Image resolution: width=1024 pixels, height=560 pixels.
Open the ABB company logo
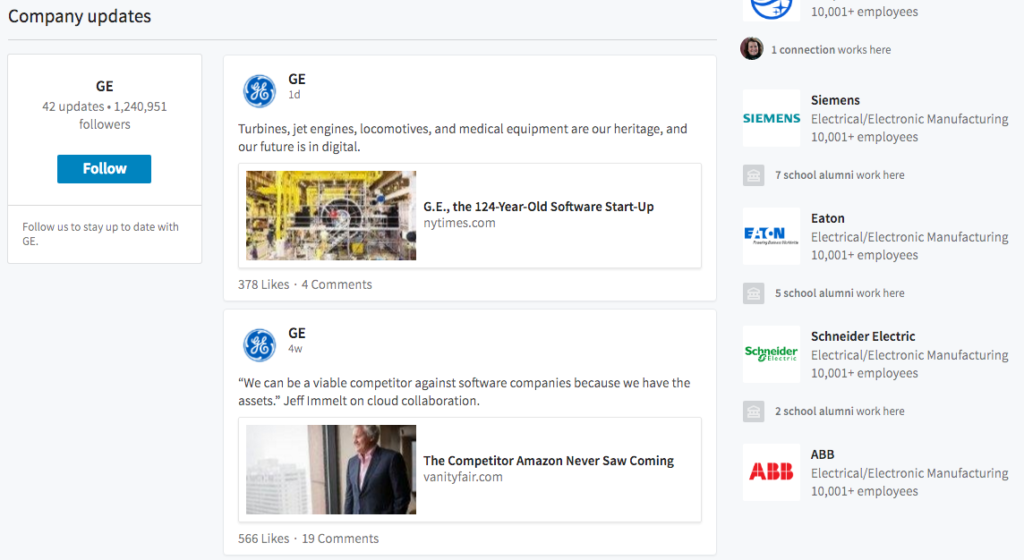[771, 473]
